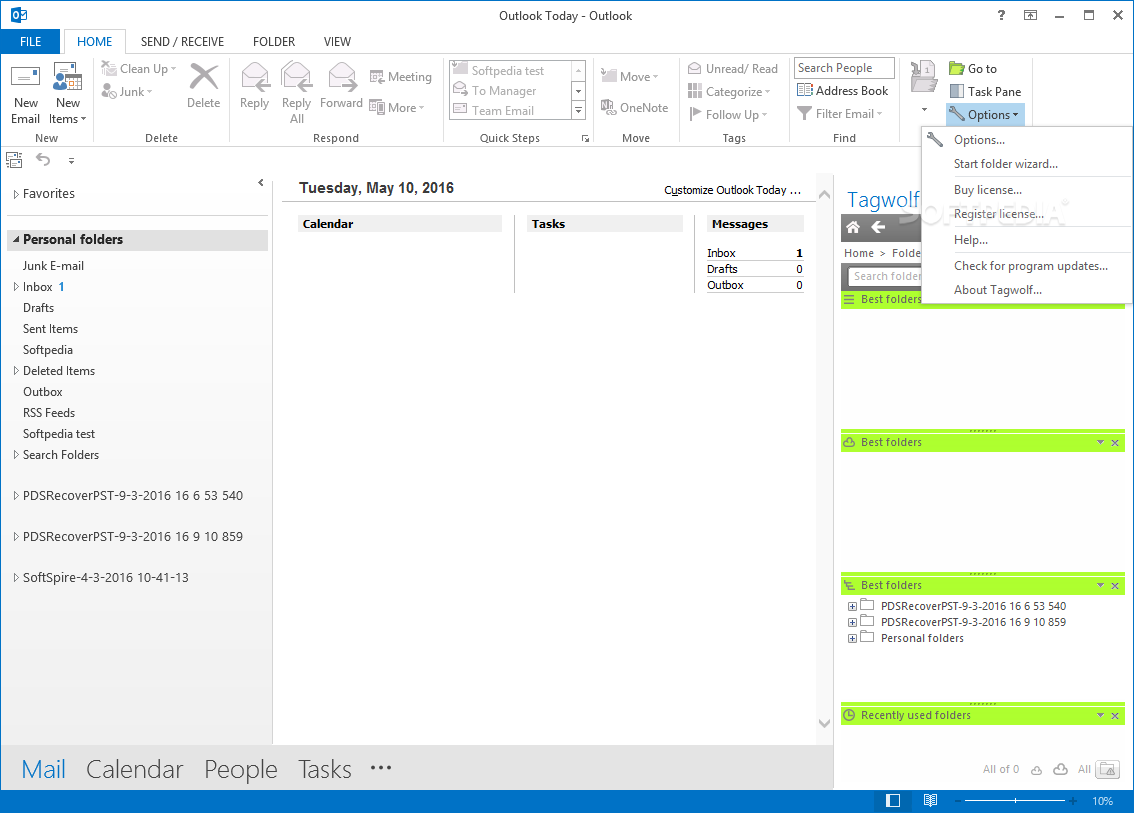Click the zoom slider in status bar

1014,801
